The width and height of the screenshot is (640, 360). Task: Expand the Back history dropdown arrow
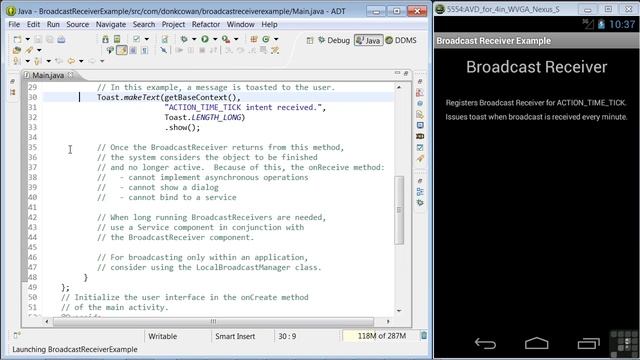click(81, 61)
